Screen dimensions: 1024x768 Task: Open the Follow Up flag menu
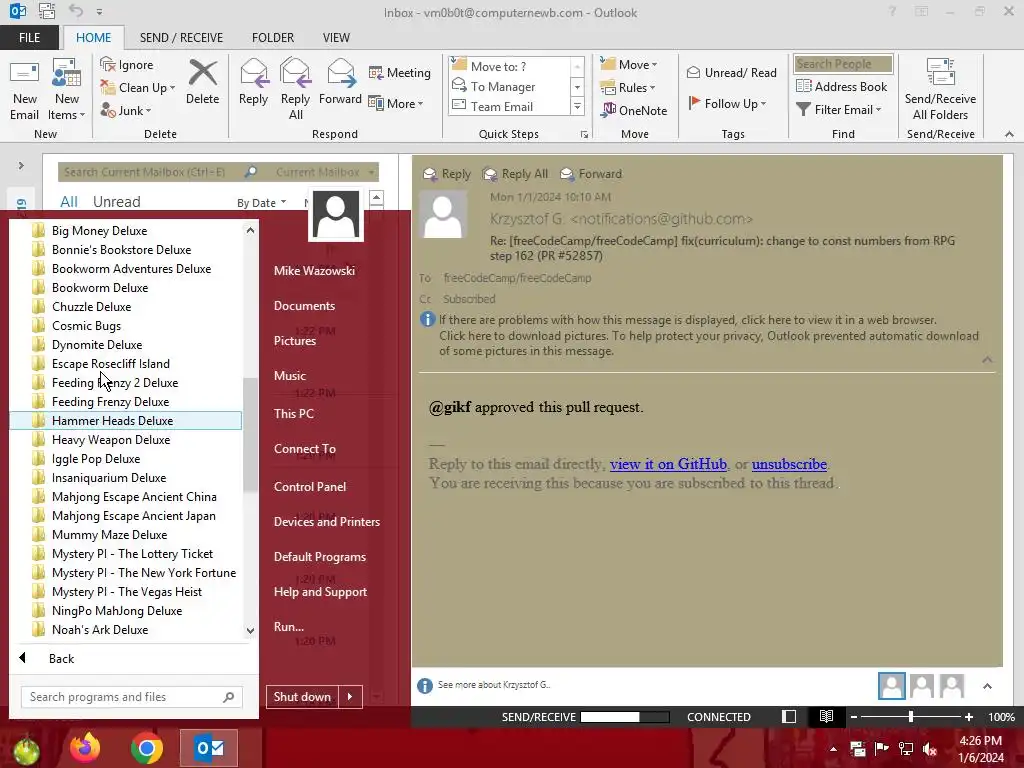pyautogui.click(x=727, y=103)
